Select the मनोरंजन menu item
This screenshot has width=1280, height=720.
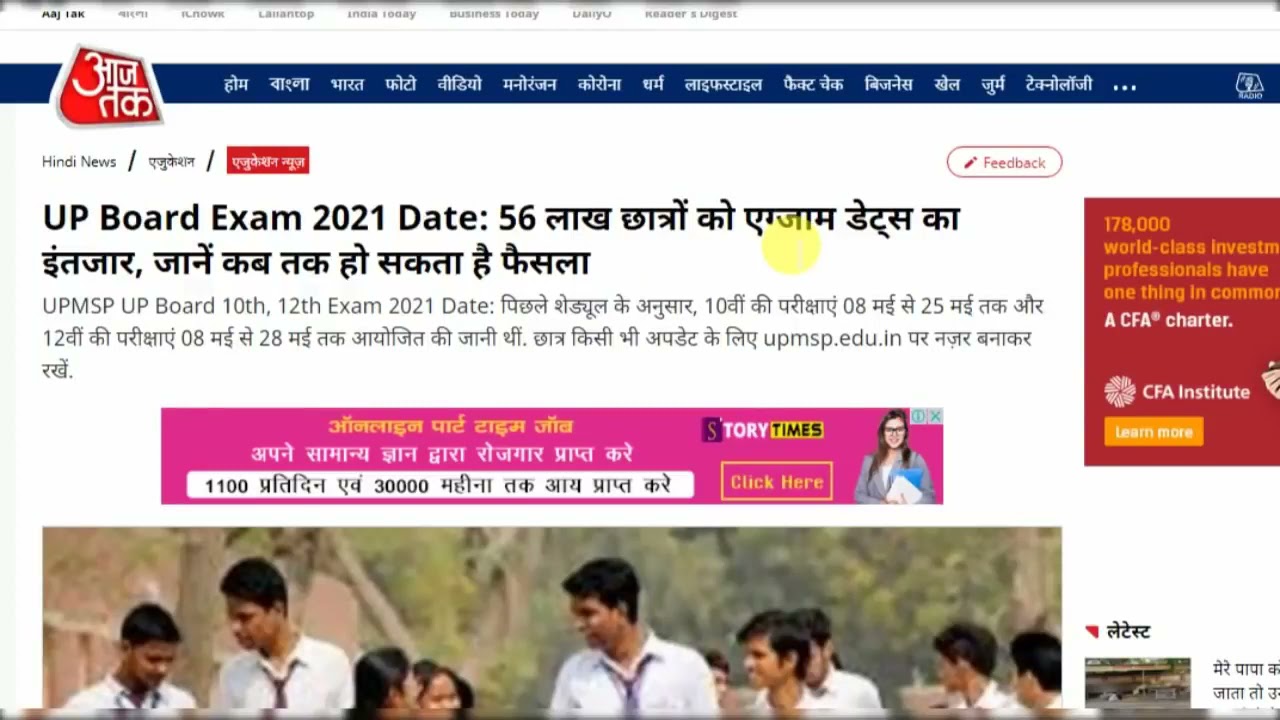tap(529, 84)
